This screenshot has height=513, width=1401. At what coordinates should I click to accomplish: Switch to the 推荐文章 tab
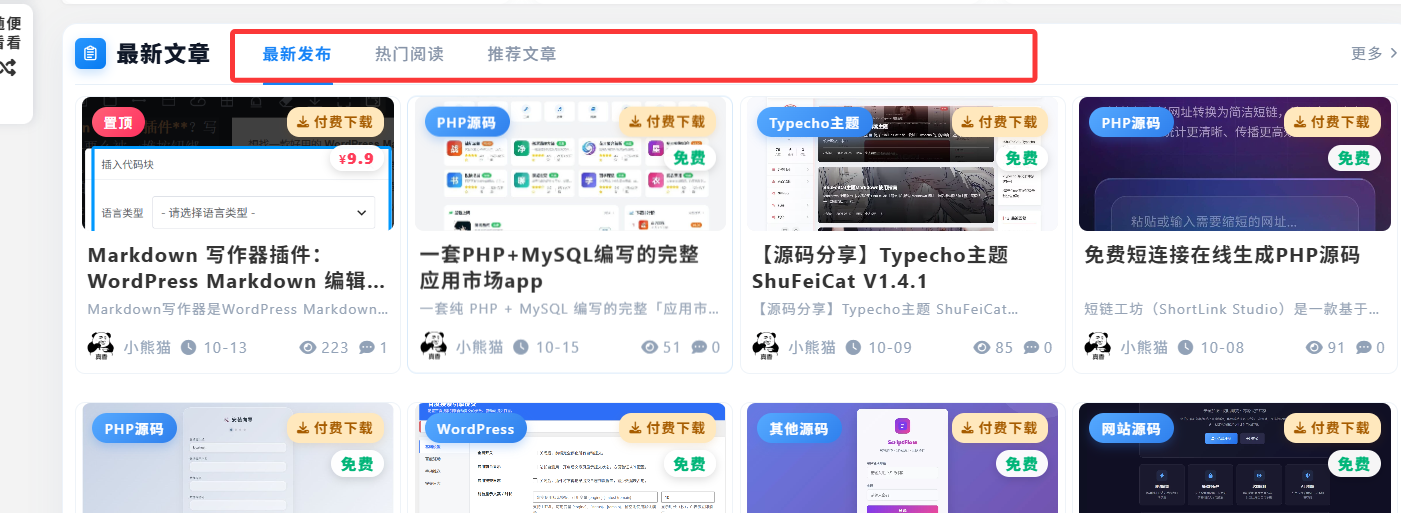(x=522, y=54)
